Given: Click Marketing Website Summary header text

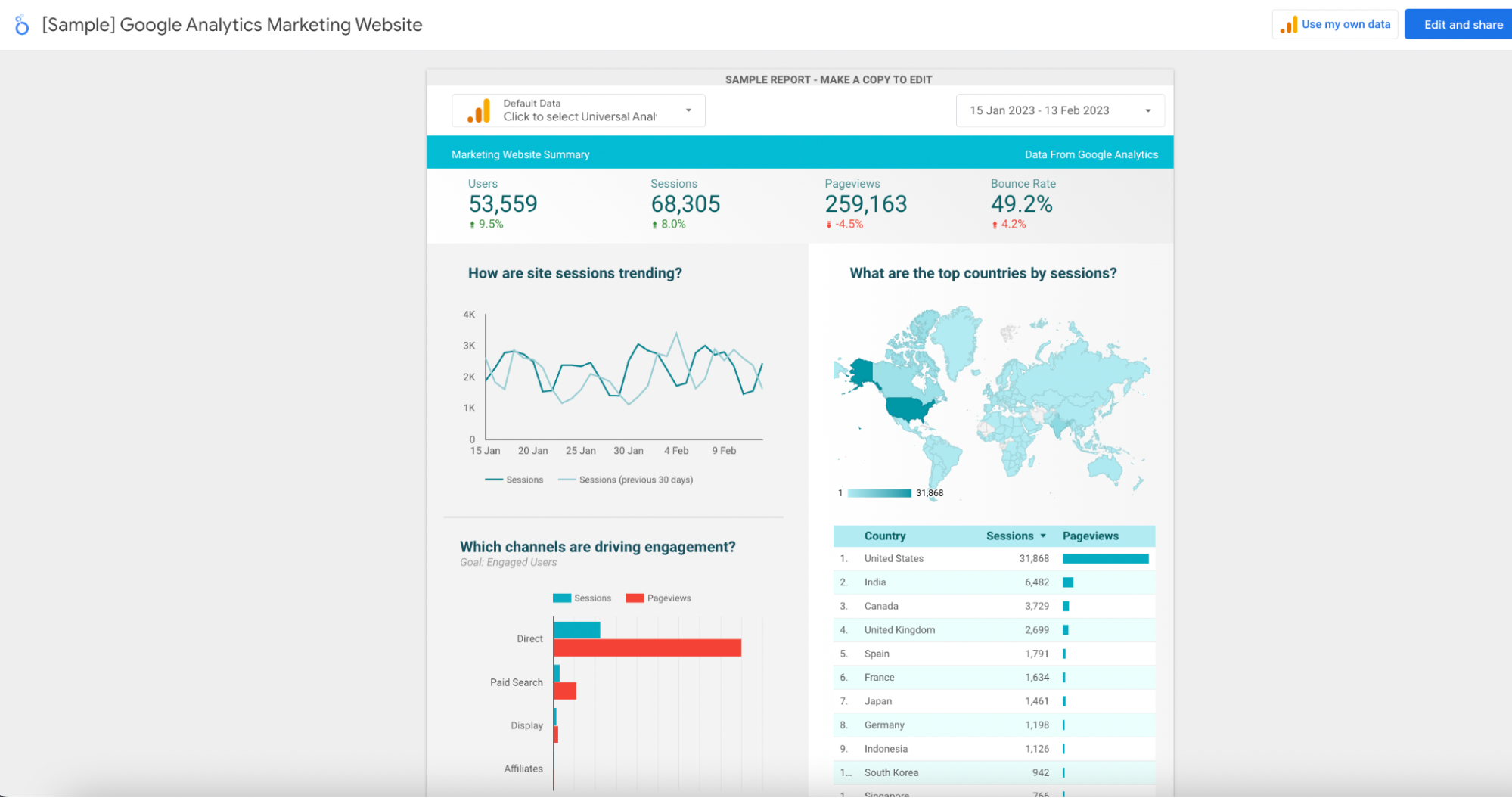Looking at the screenshot, I should [x=520, y=154].
